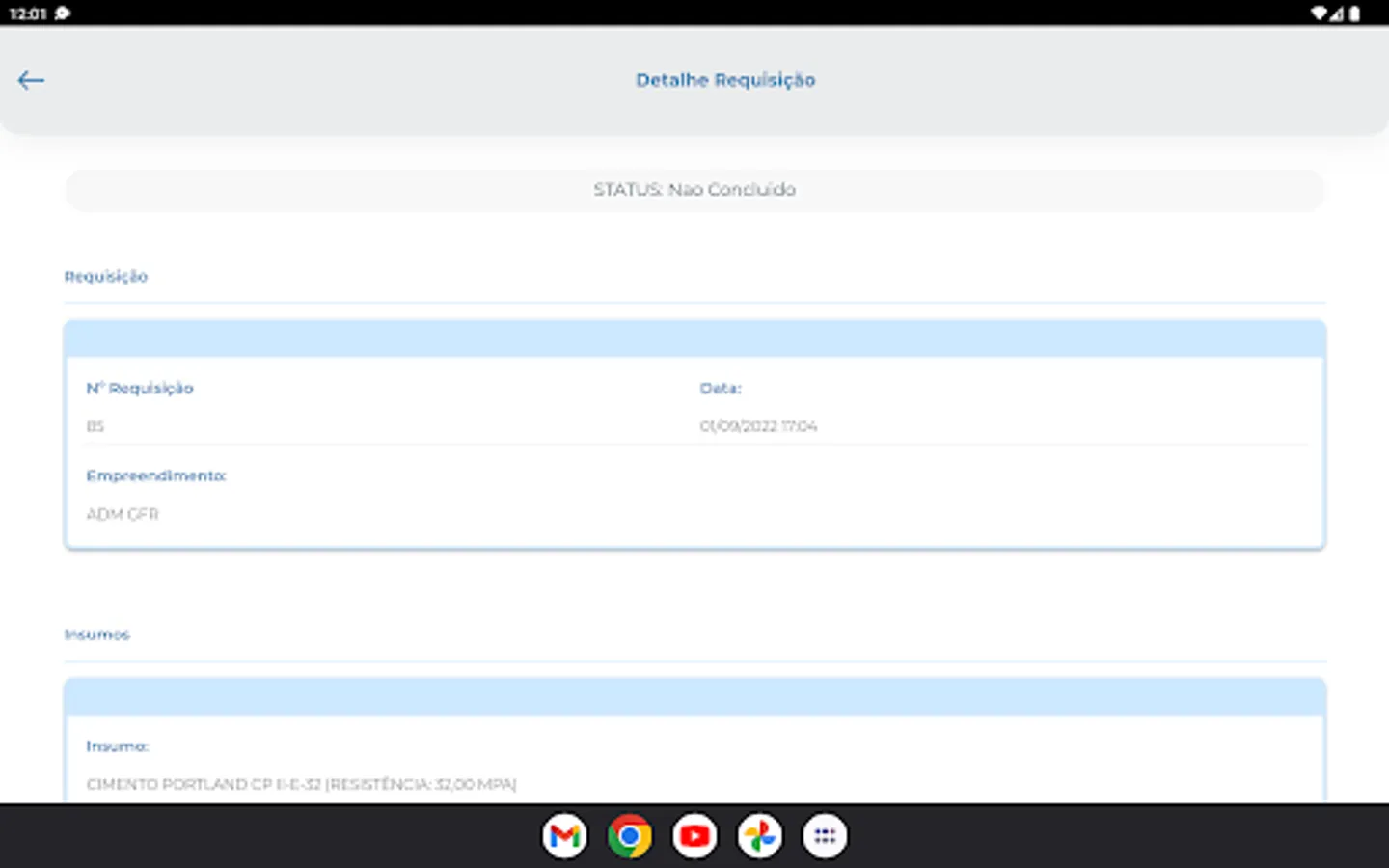The width and height of the screenshot is (1389, 868).
Task: Select the requisition number value 85
Action: coord(95,426)
